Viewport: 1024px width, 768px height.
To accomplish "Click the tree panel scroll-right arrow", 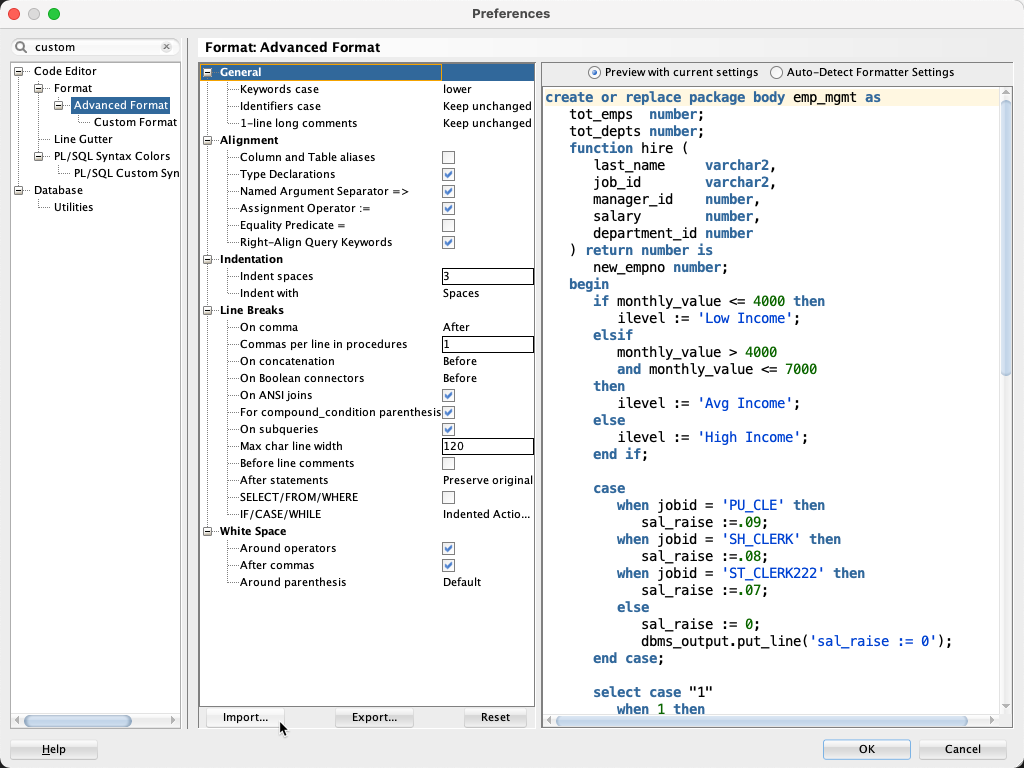I will 173,720.
